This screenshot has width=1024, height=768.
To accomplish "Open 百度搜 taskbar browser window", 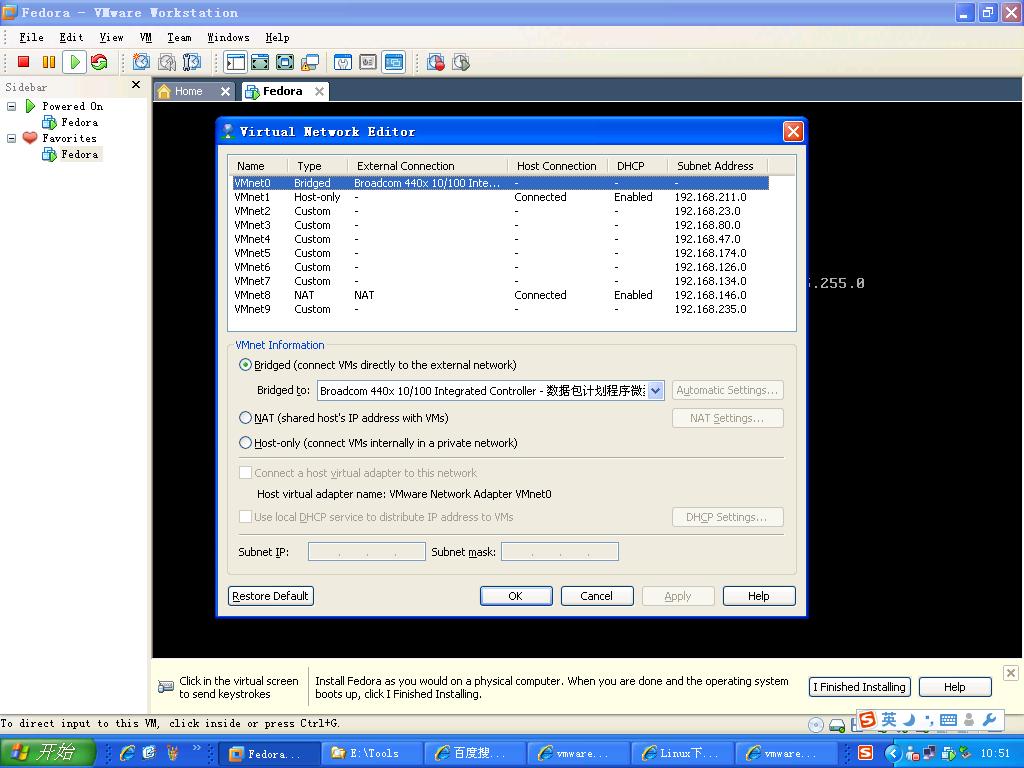I will [476, 753].
